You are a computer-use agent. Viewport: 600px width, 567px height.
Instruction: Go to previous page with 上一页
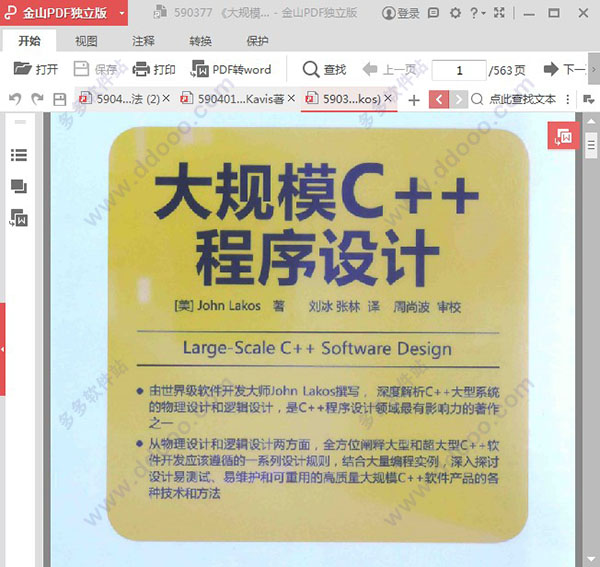click(x=389, y=69)
